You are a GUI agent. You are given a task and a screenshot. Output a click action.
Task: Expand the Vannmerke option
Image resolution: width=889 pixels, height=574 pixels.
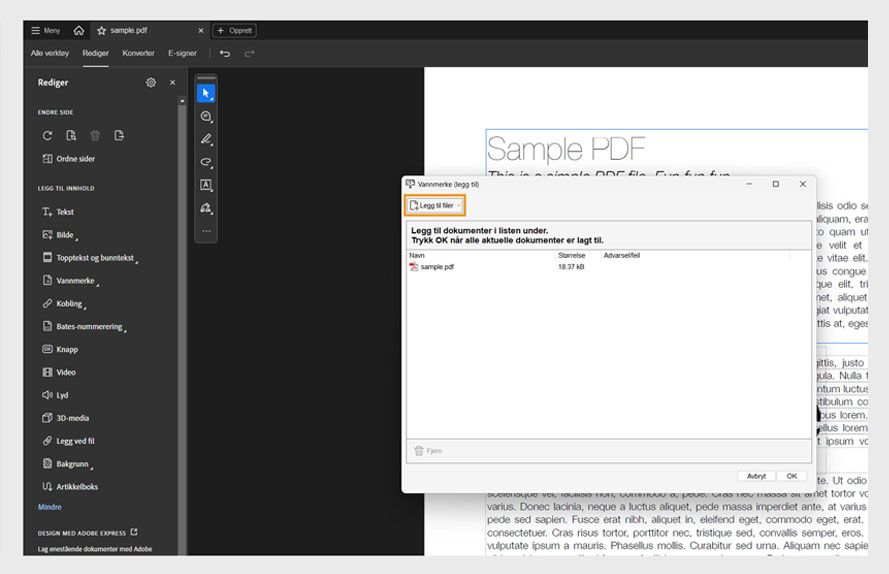click(x=70, y=281)
